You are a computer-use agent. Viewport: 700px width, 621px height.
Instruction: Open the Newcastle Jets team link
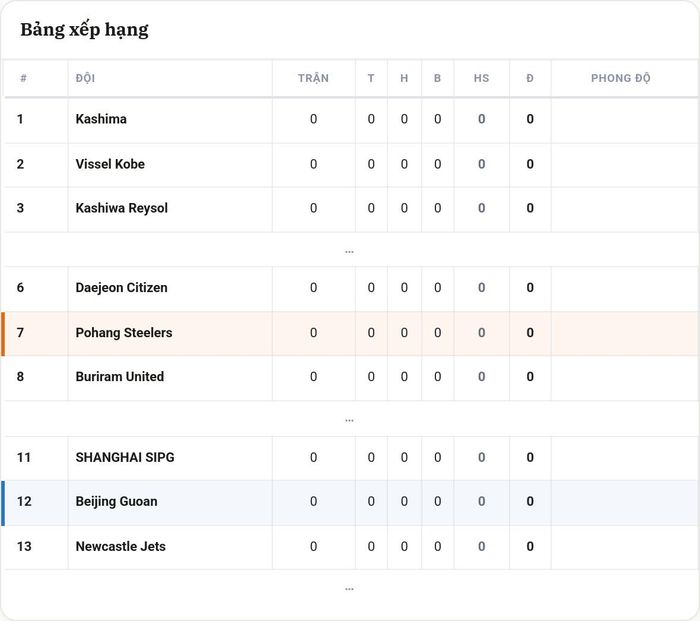[121, 546]
